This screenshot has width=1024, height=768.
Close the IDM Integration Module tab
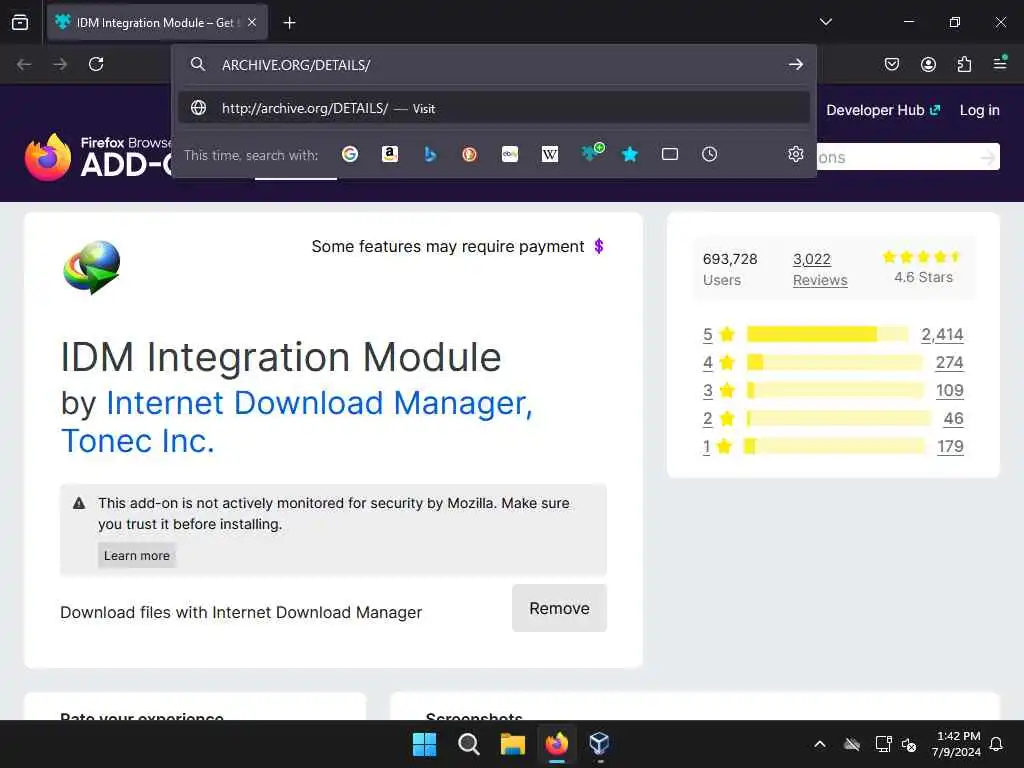[252, 22]
